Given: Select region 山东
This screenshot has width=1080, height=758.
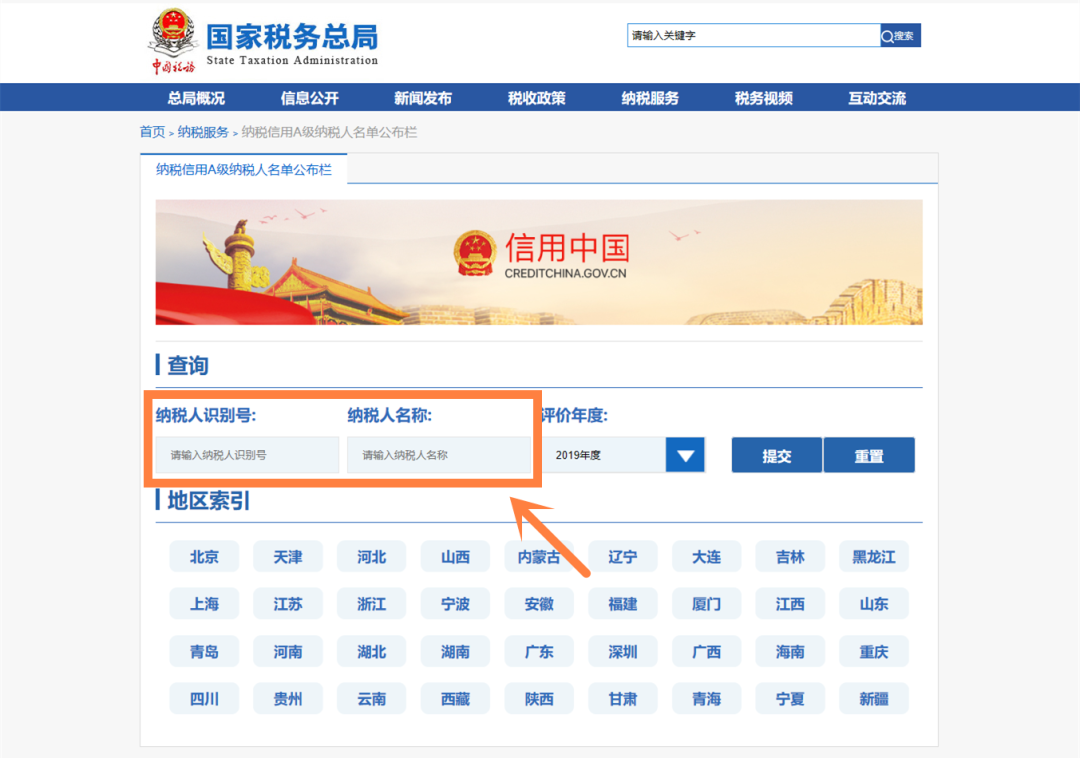Looking at the screenshot, I should point(874,604).
